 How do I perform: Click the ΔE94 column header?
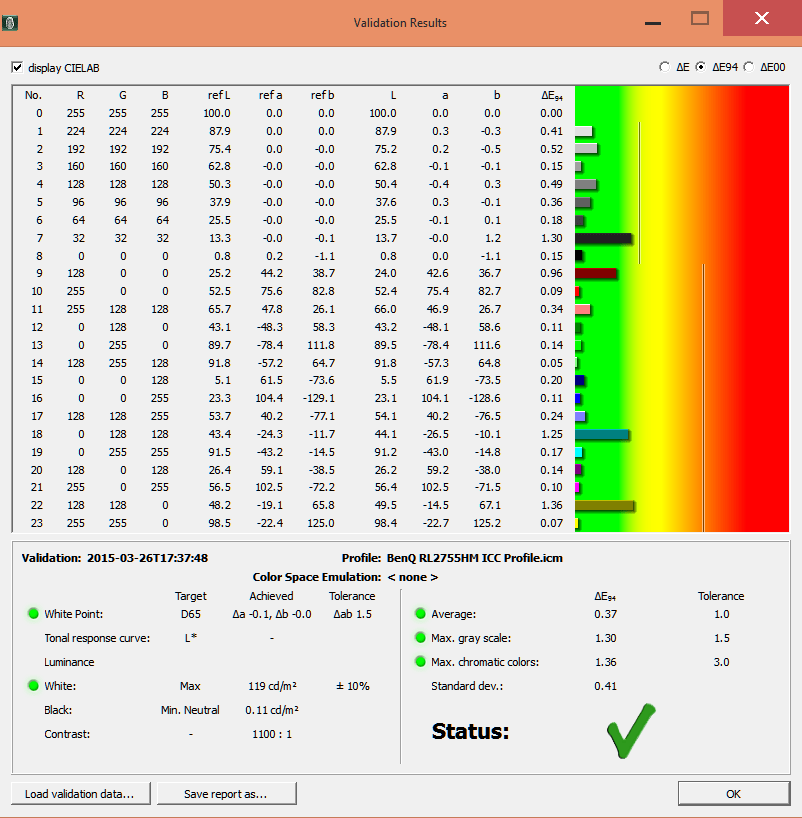pos(549,95)
